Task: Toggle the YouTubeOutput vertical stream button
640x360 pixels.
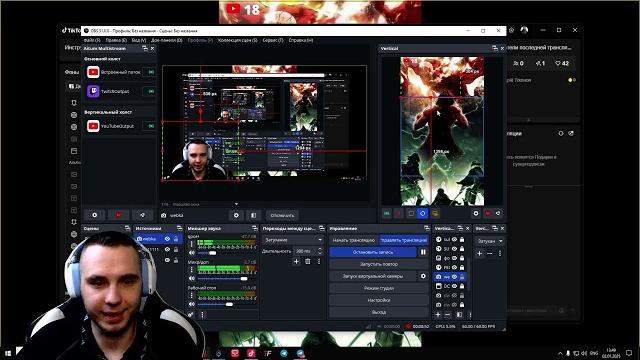Action: click(x=151, y=126)
